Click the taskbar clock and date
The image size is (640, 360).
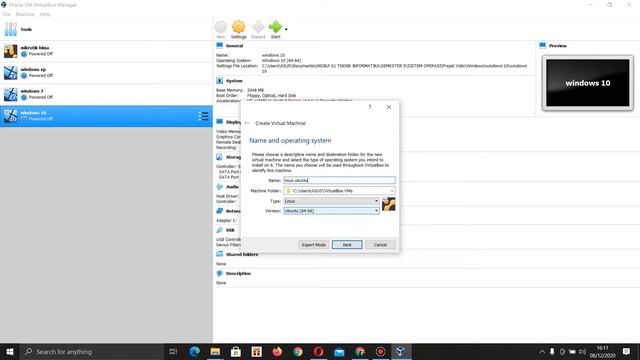click(602, 351)
